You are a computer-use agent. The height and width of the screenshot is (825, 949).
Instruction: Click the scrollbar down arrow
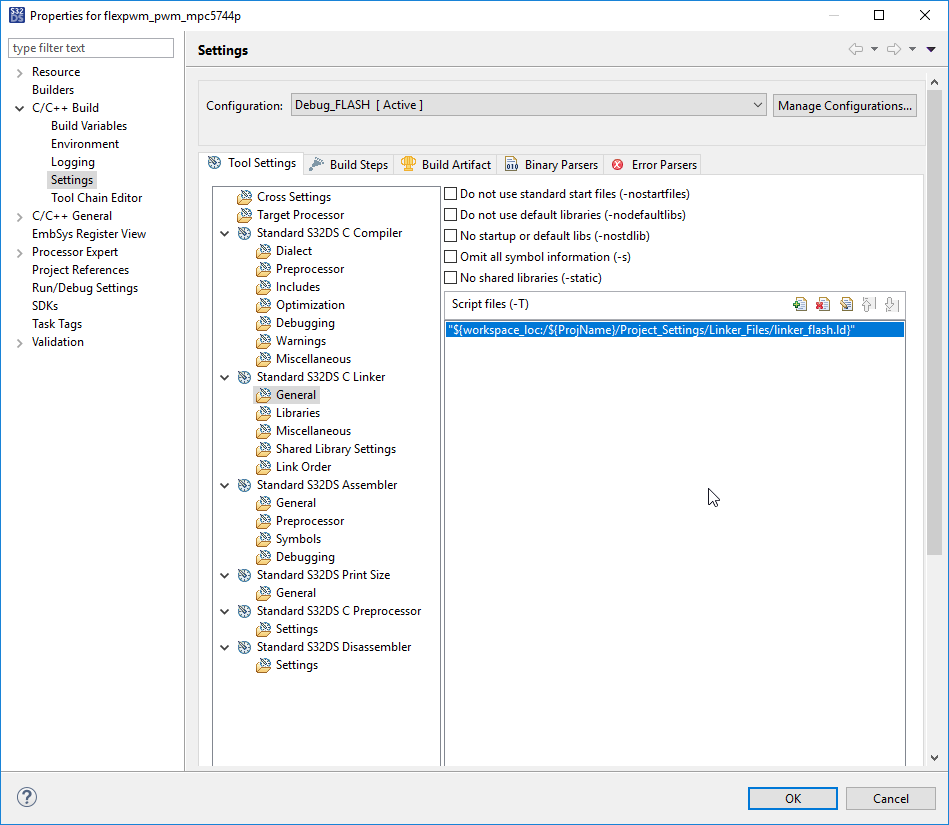tap(934, 757)
